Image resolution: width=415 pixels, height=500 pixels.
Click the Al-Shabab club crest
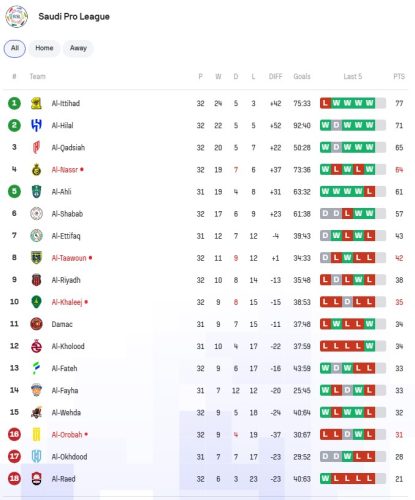click(x=36, y=214)
